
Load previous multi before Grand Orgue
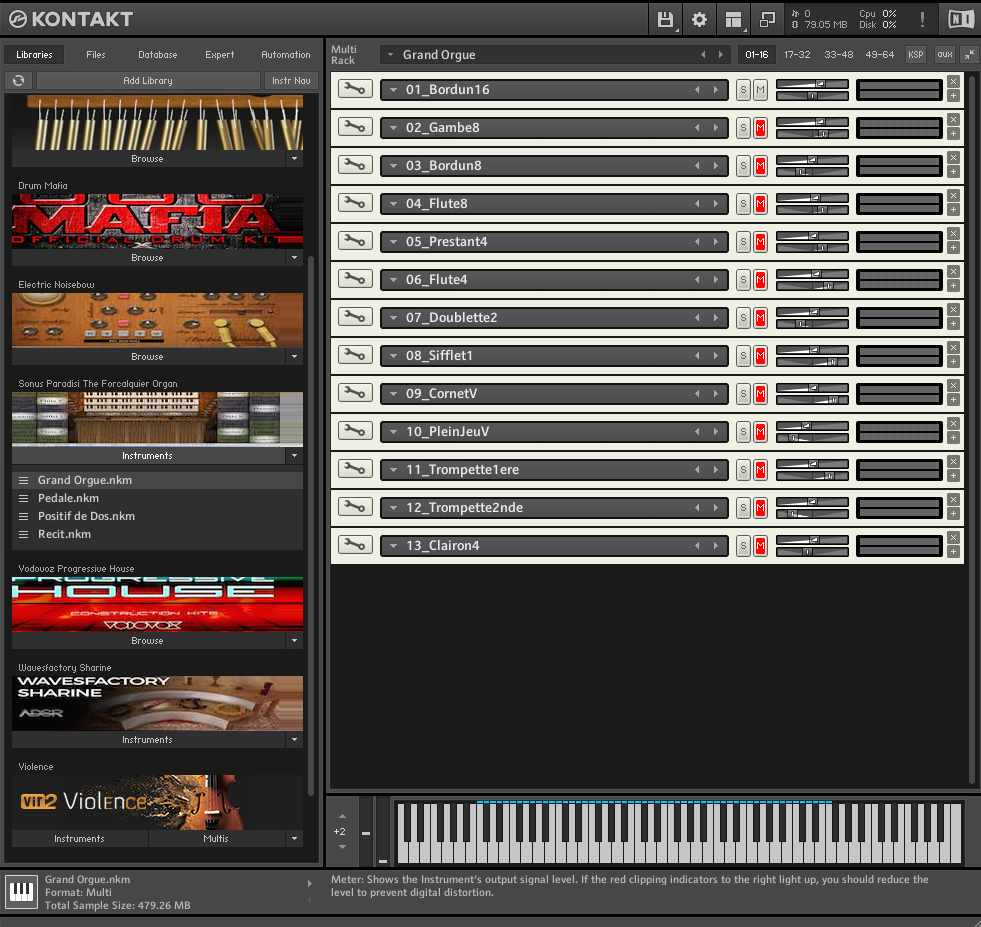pos(703,54)
